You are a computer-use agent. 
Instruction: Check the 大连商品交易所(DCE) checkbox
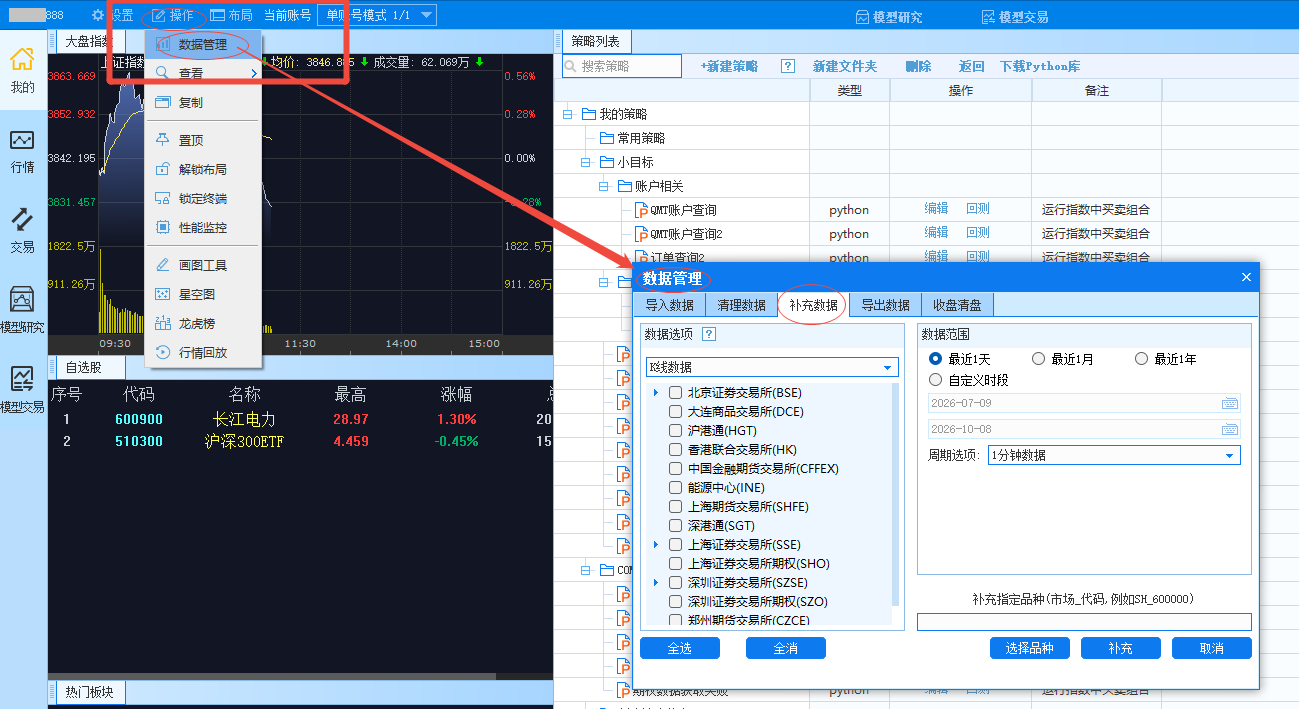point(676,412)
